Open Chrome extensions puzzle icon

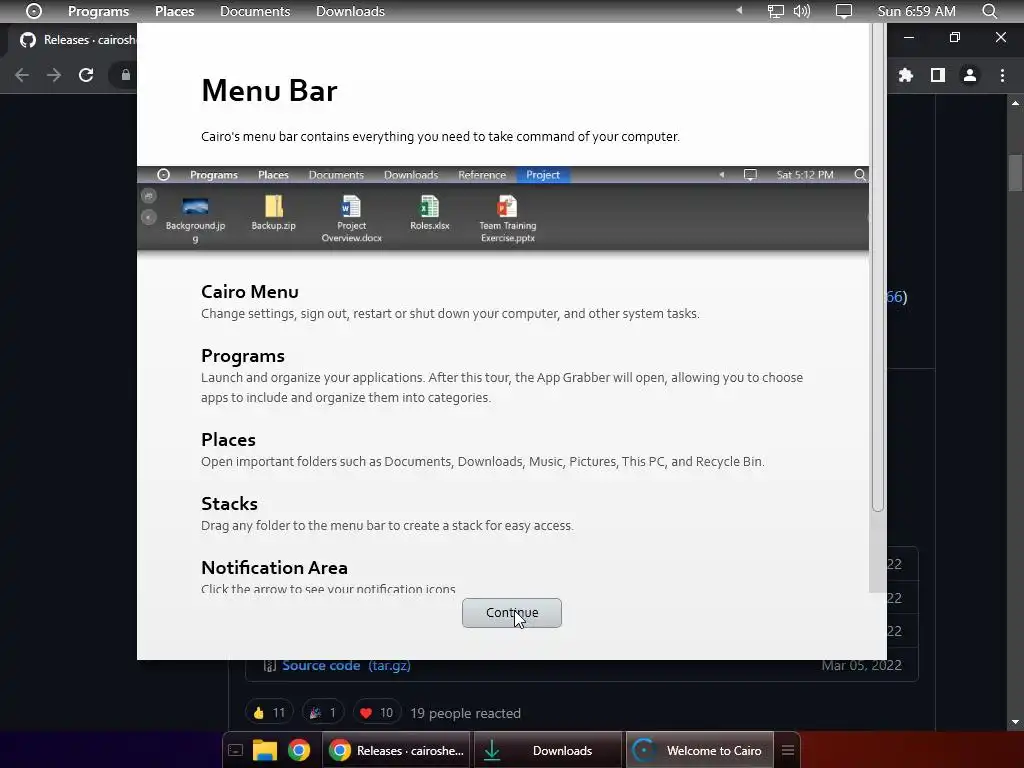905,75
